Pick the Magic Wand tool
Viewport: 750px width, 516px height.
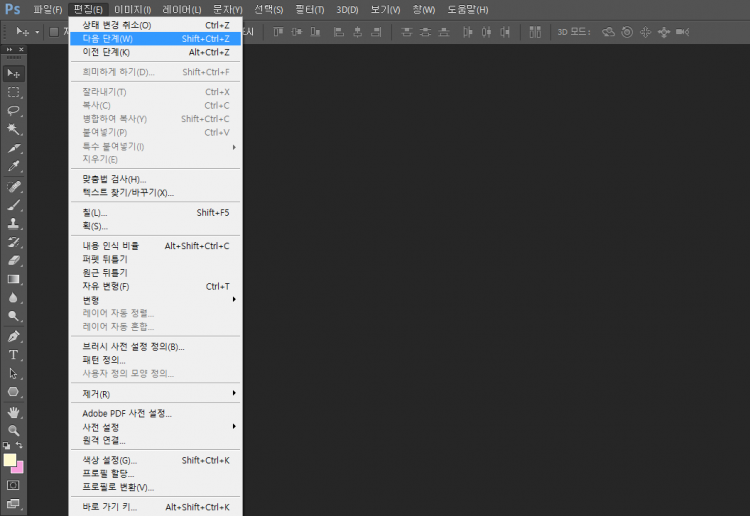[14, 129]
